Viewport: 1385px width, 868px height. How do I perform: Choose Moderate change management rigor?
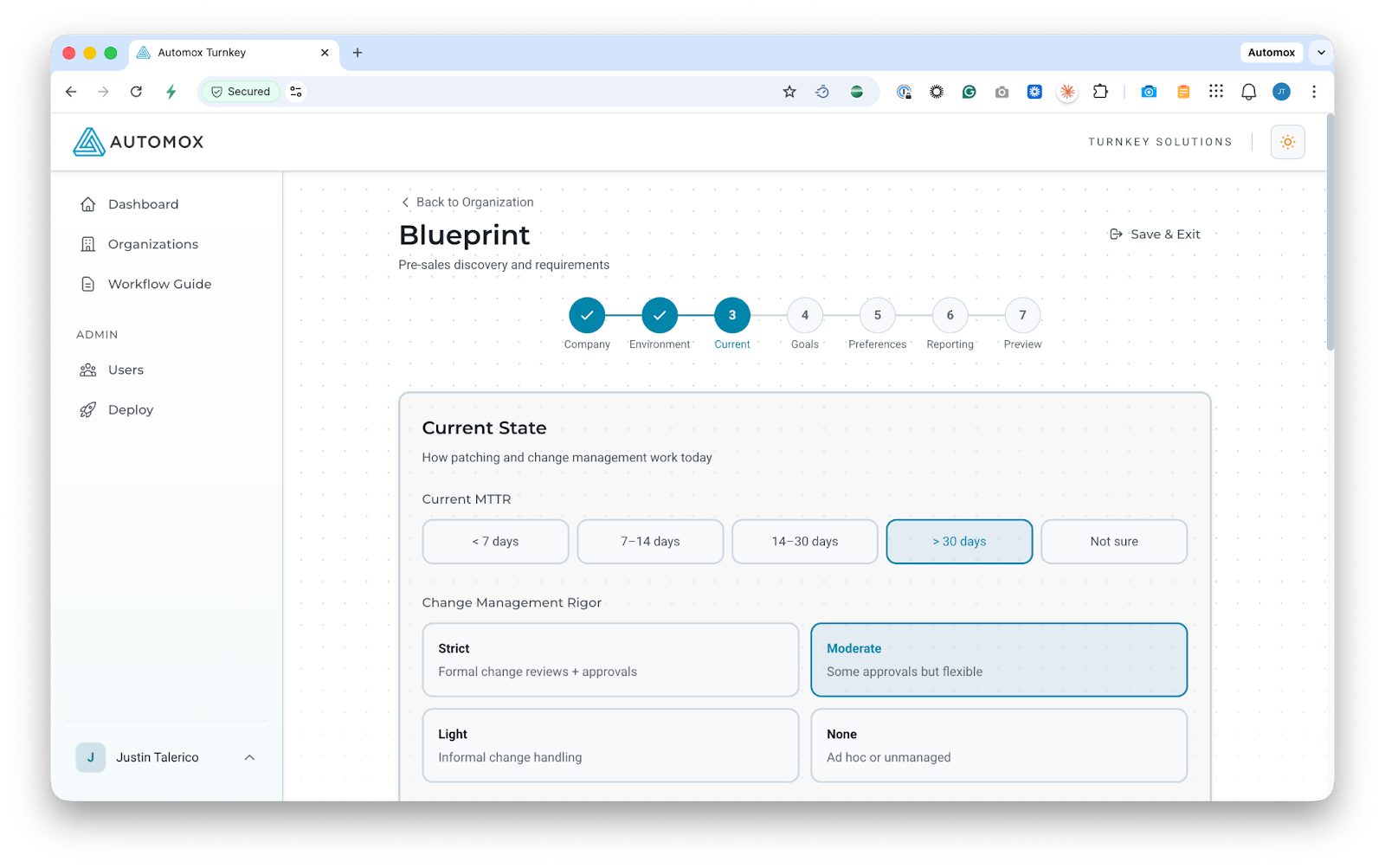click(x=999, y=659)
